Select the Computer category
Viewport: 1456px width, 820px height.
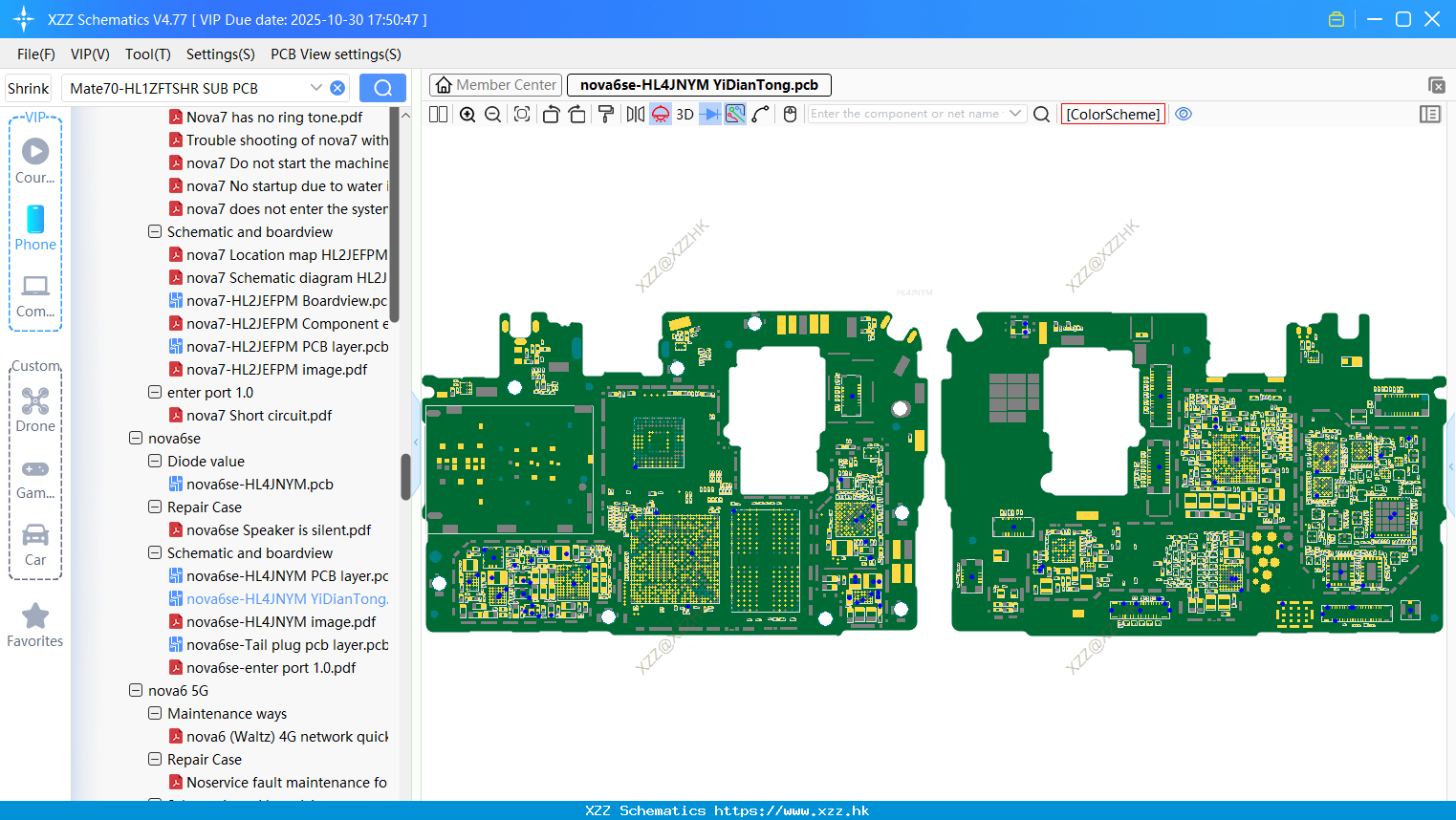35,295
